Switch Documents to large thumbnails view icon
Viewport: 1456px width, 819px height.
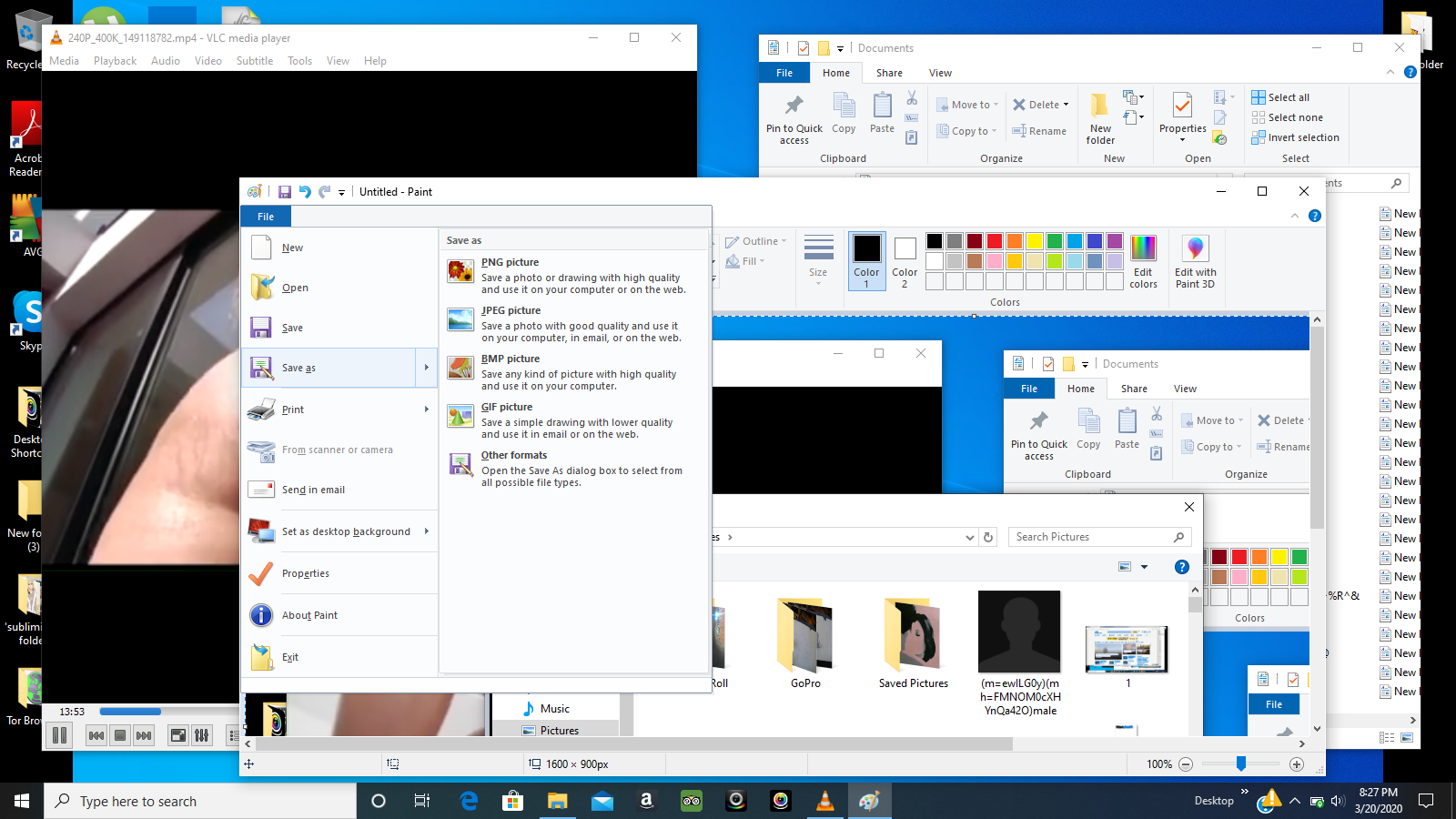[x=1407, y=737]
